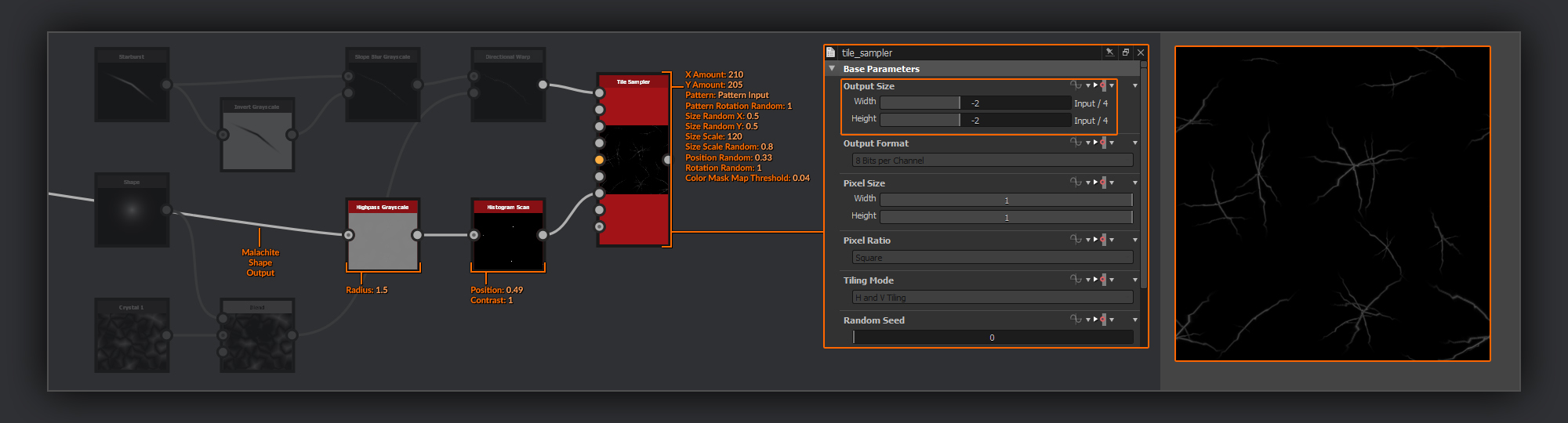Click the Shape node output connector
1568x423 pixels.
tap(166, 210)
